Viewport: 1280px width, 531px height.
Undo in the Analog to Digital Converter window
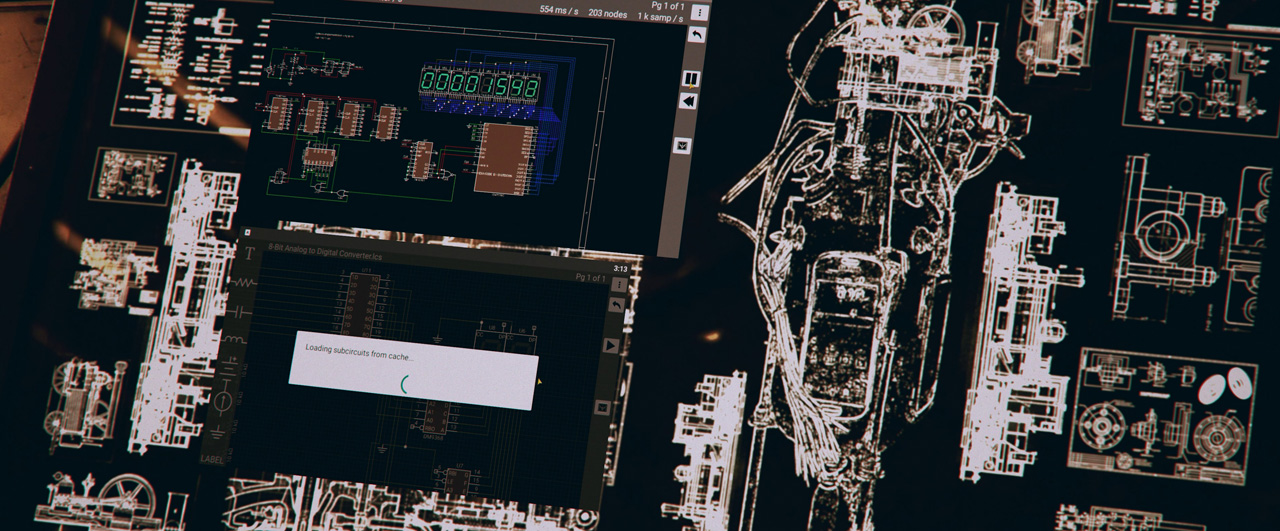point(617,304)
